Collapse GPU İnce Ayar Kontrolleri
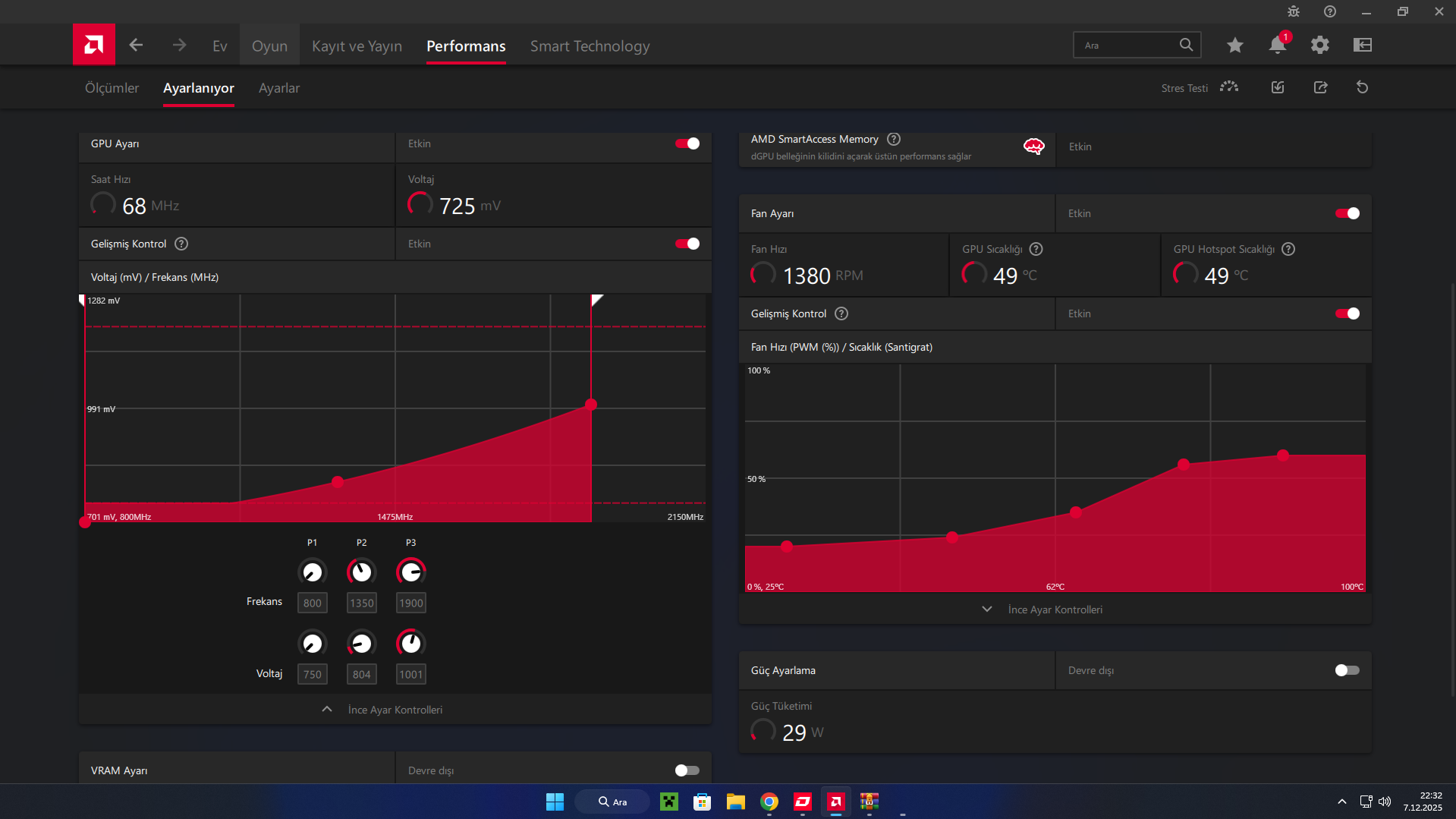 (395, 709)
